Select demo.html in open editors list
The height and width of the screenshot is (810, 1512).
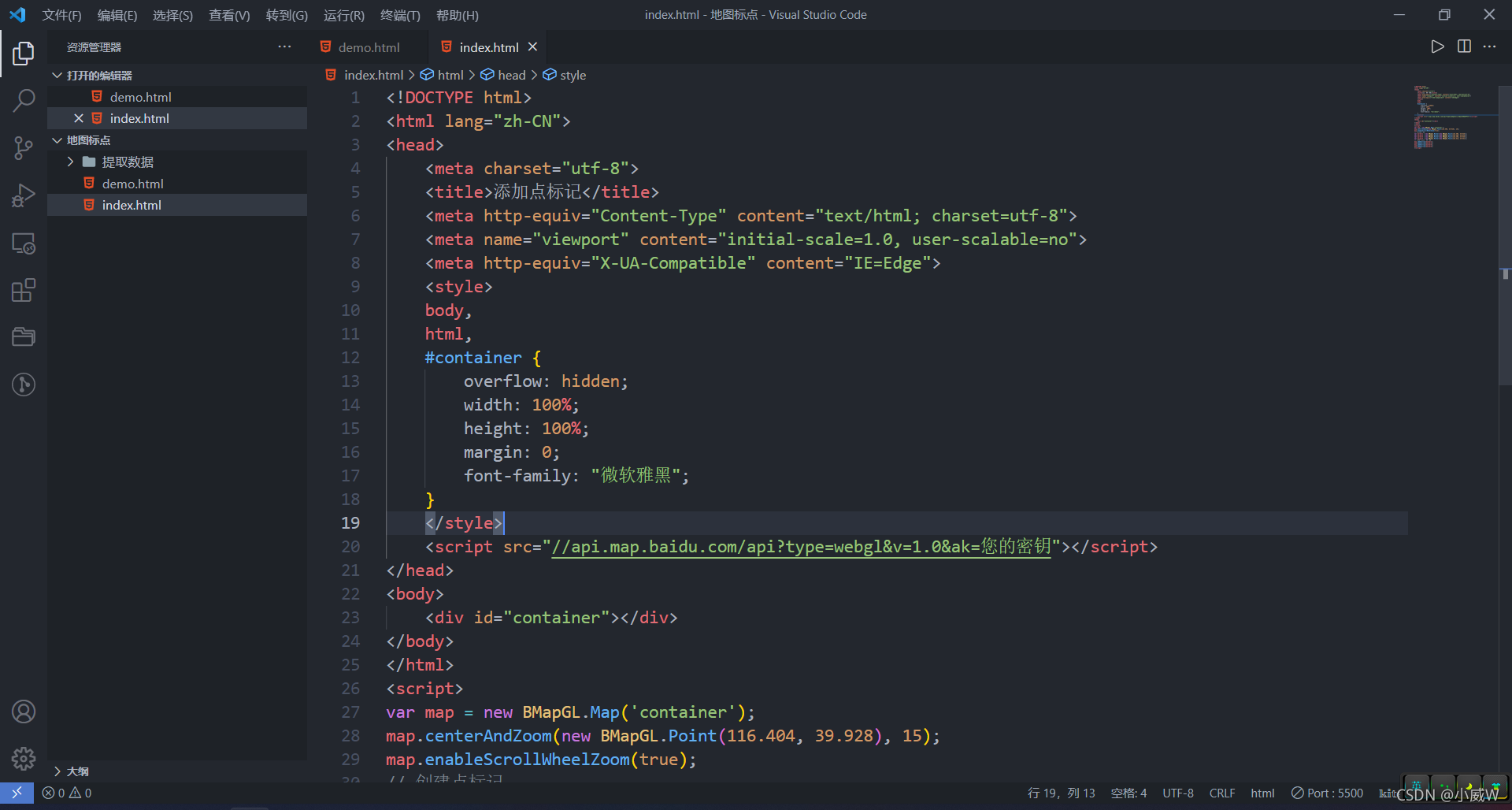(177, 96)
